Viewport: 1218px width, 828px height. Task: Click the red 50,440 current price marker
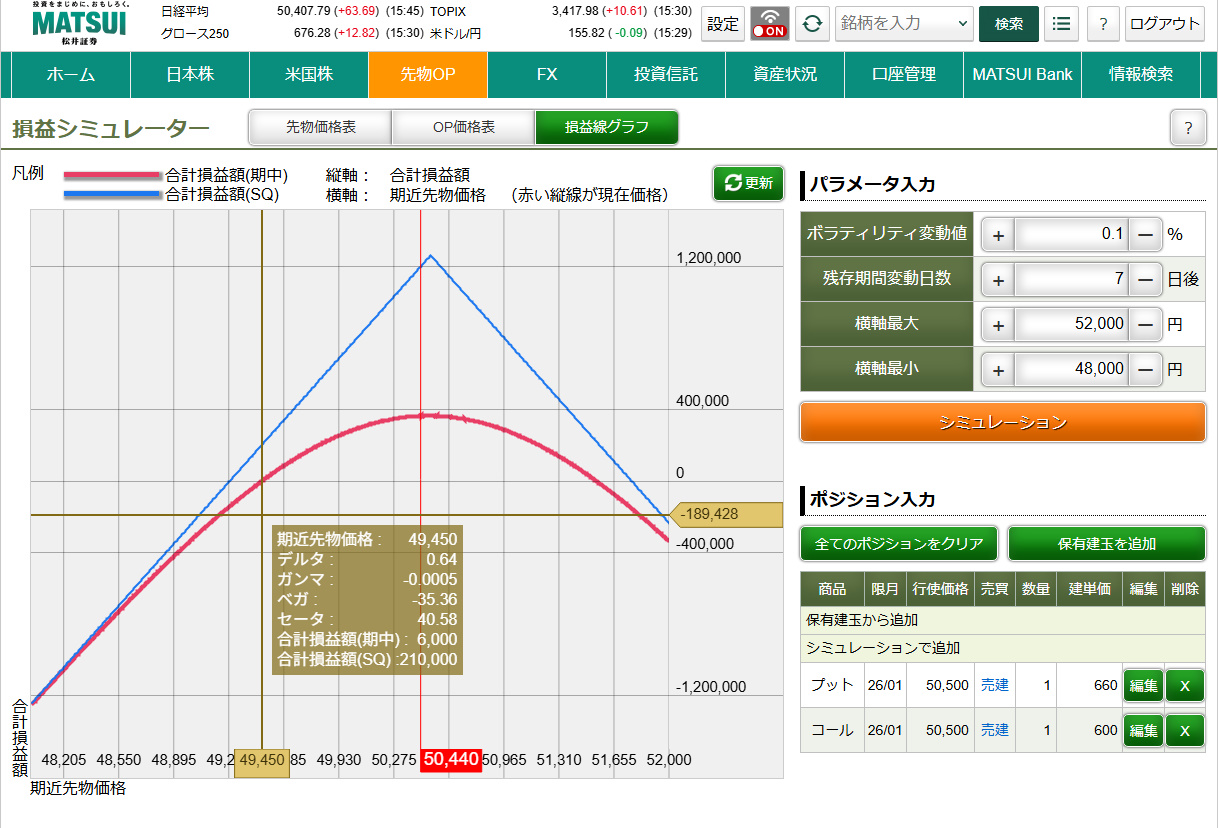pyautogui.click(x=450, y=761)
